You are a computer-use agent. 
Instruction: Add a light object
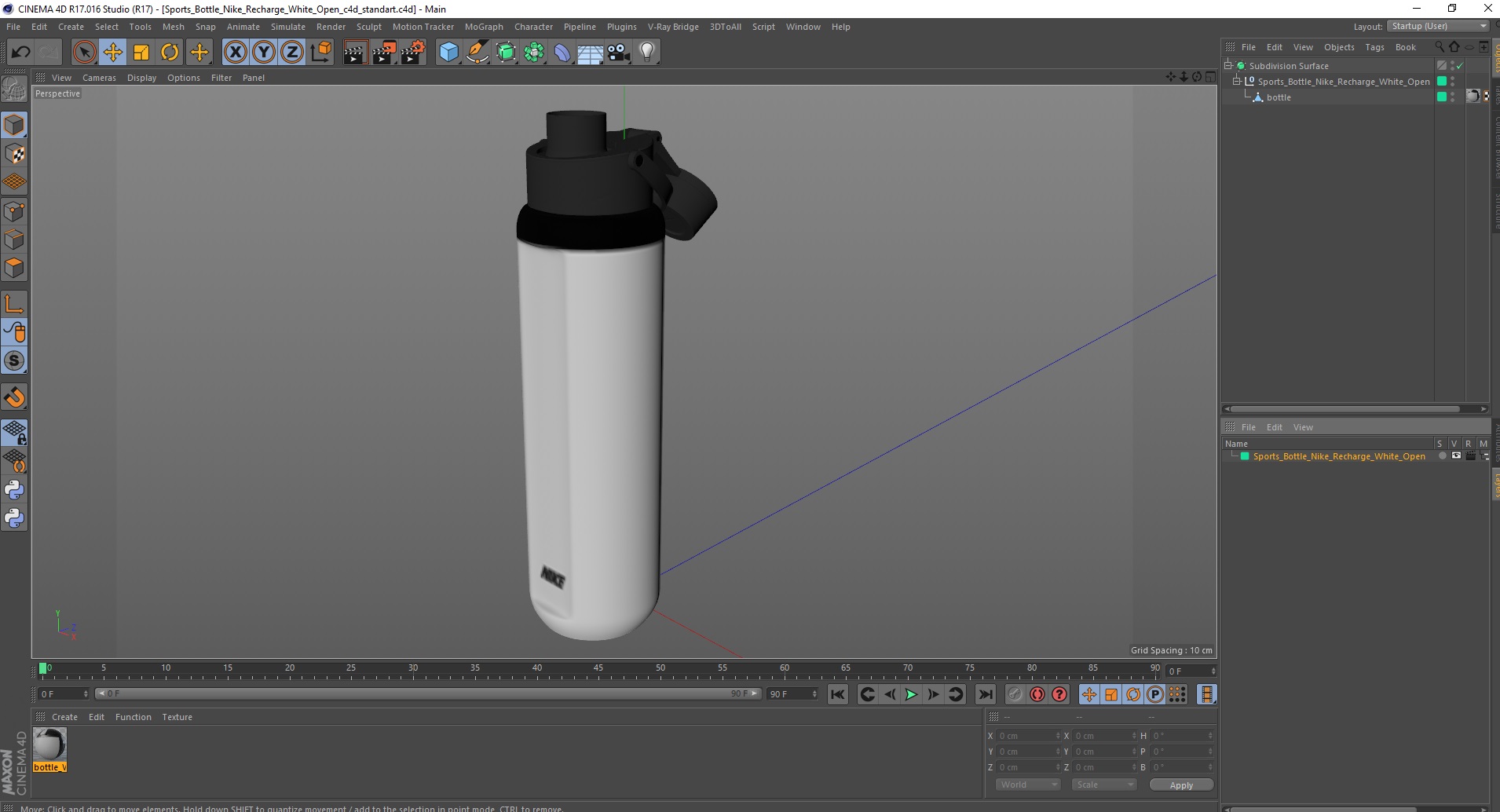click(x=647, y=53)
